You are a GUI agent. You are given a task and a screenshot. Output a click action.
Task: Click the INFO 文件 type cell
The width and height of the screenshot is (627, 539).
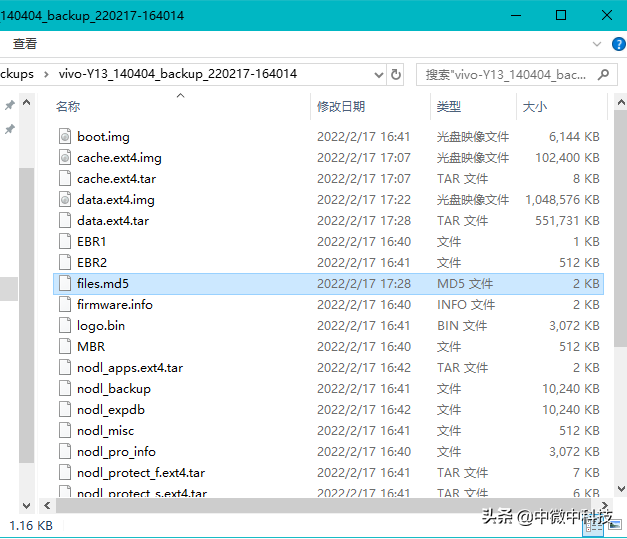pos(466,305)
